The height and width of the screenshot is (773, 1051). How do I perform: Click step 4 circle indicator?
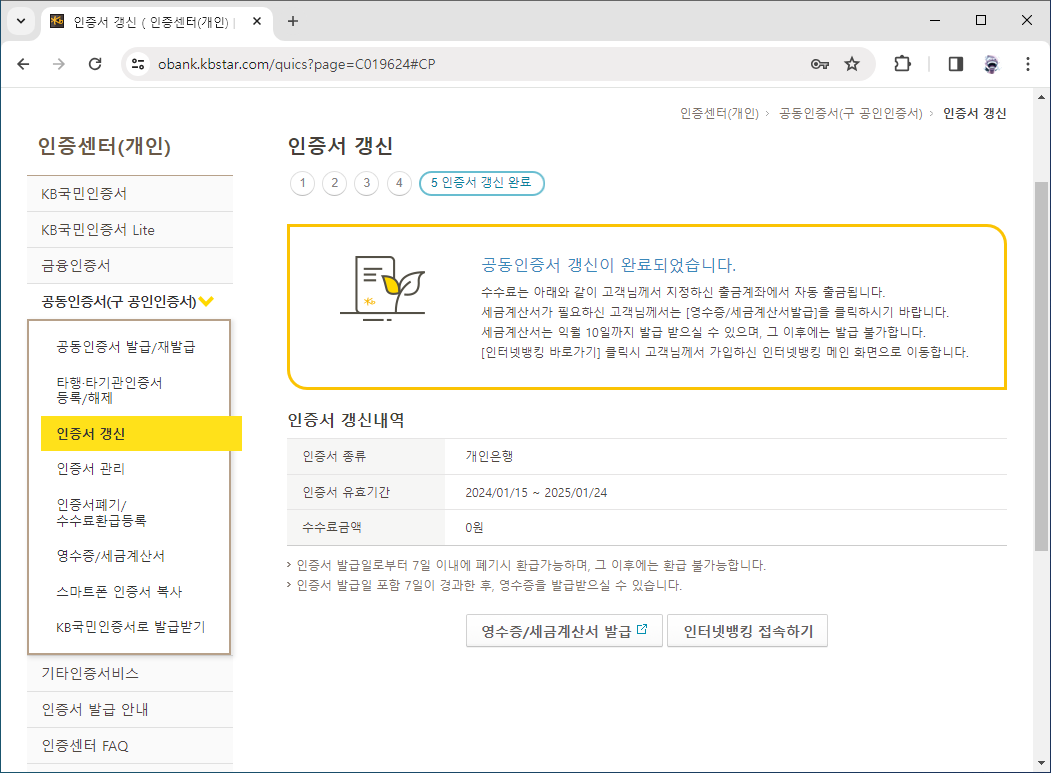click(399, 183)
